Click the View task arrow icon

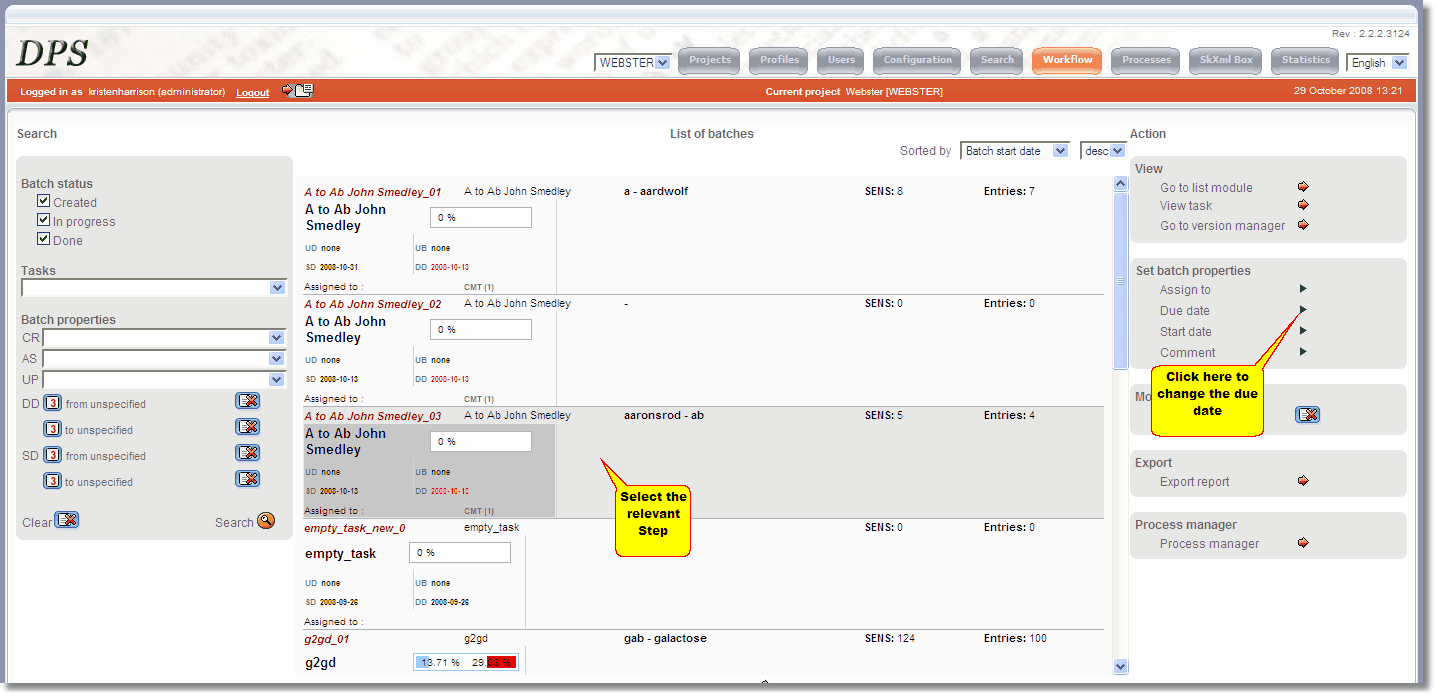pos(1303,205)
